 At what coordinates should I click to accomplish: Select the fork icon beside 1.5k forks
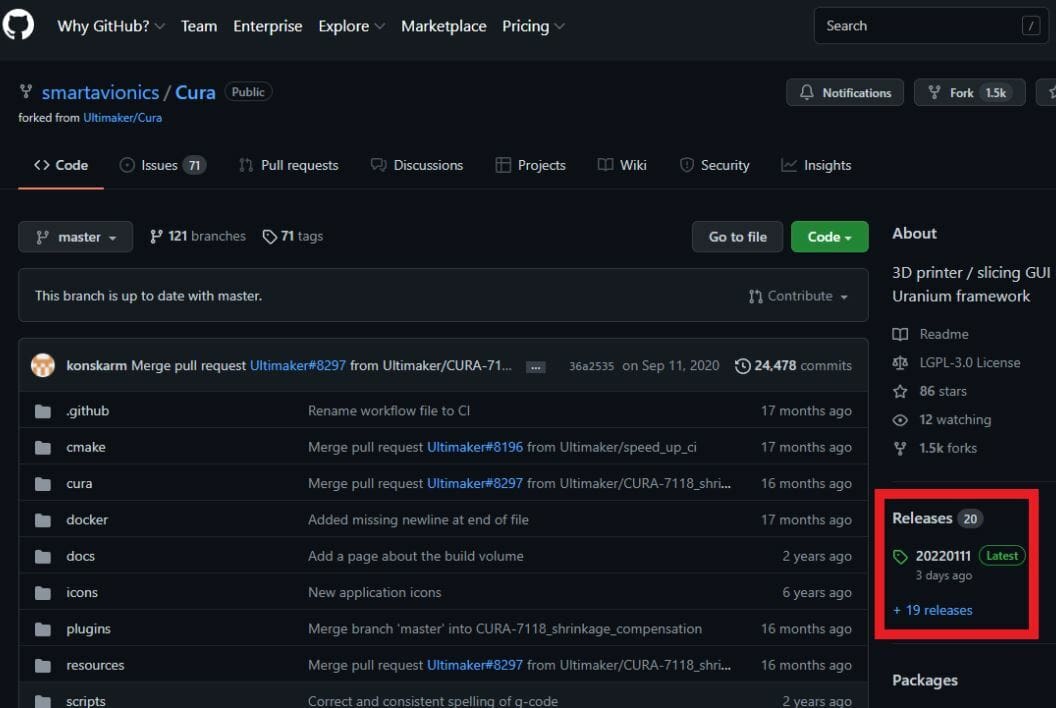(900, 449)
